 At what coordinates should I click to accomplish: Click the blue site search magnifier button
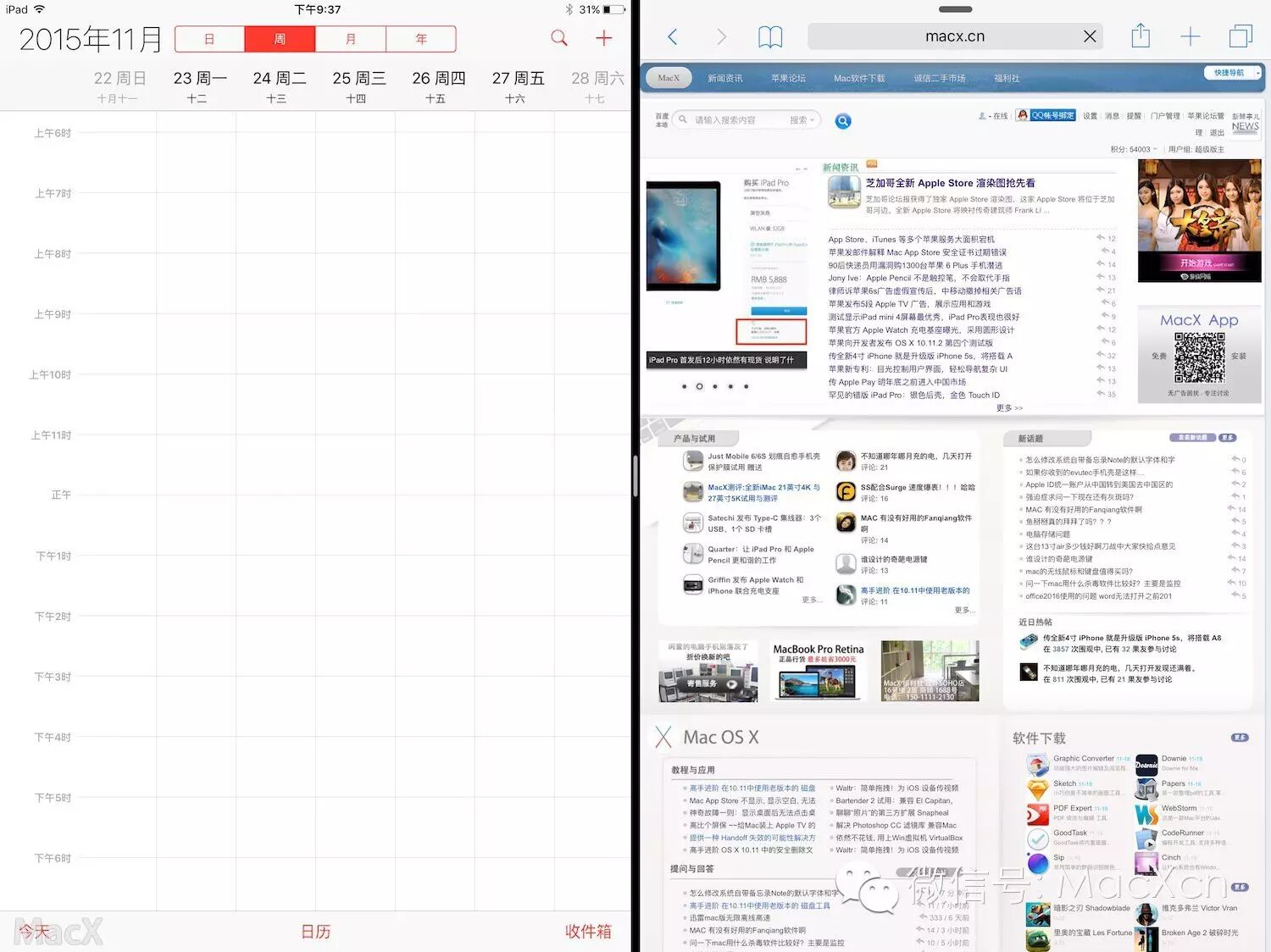(843, 121)
